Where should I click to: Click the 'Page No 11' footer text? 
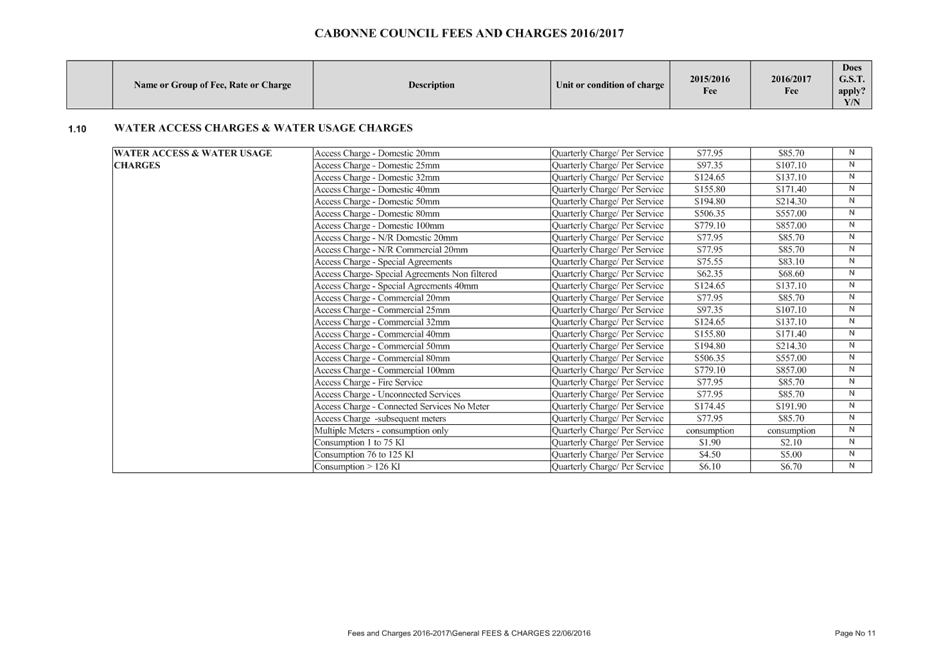pos(855,633)
